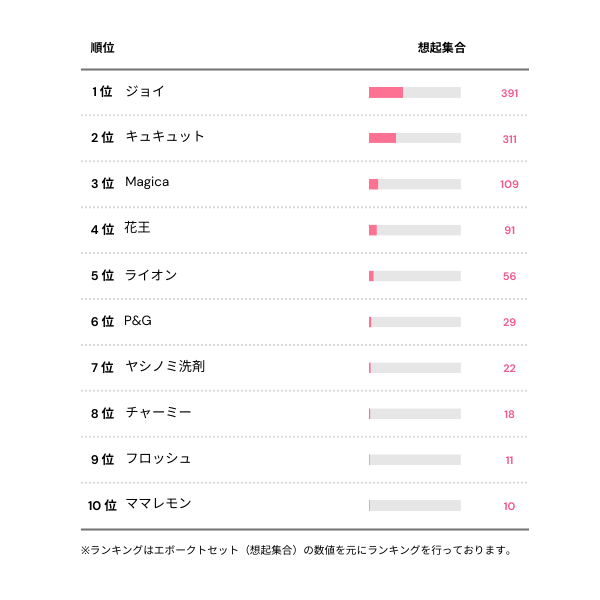This screenshot has width=600, height=600.
Task: Click the value 311
Action: coord(509,139)
